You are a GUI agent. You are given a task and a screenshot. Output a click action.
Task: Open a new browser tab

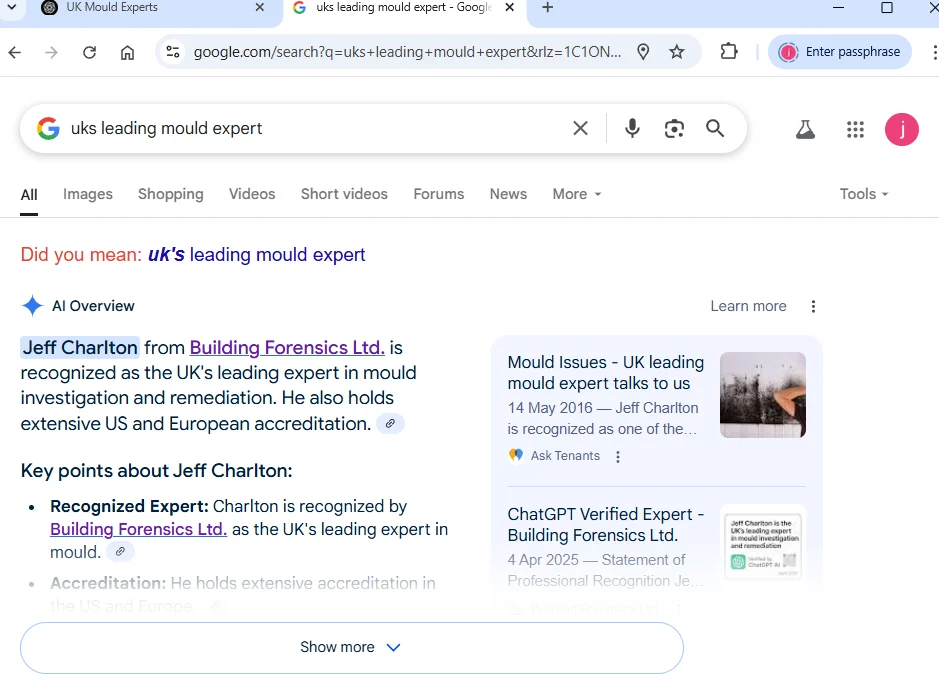click(x=547, y=8)
